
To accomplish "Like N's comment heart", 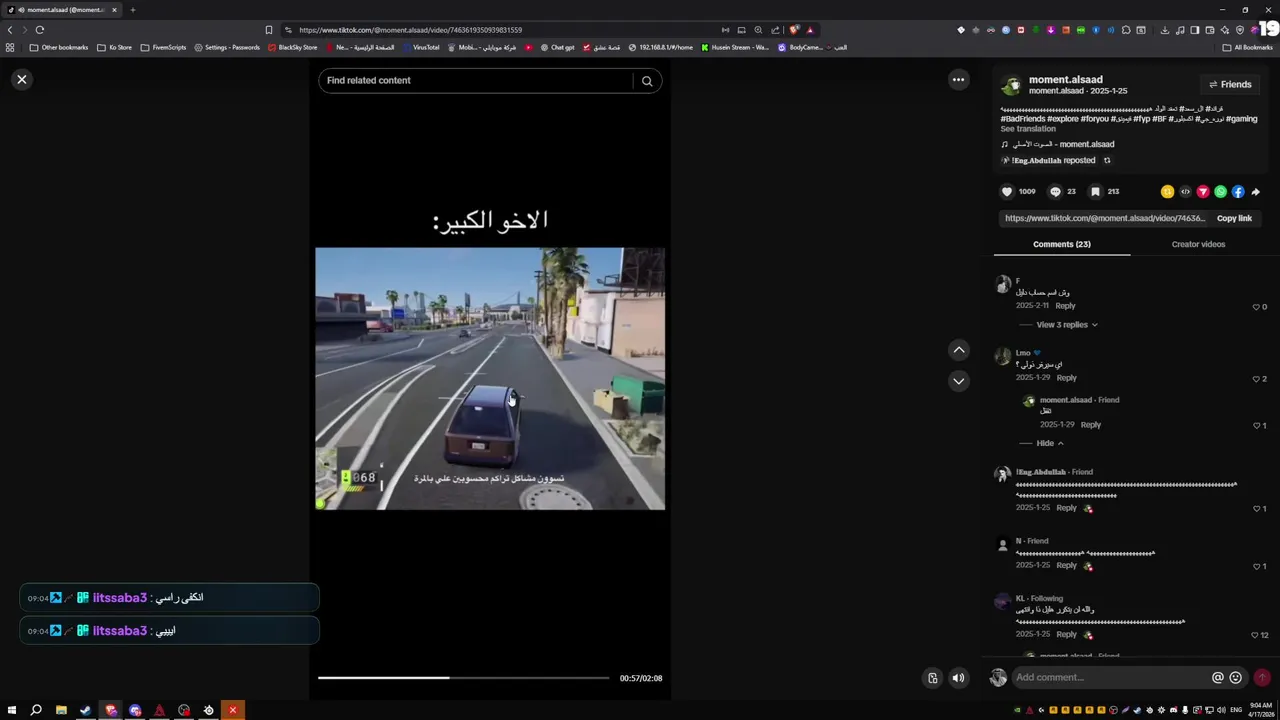I will (1256, 566).
